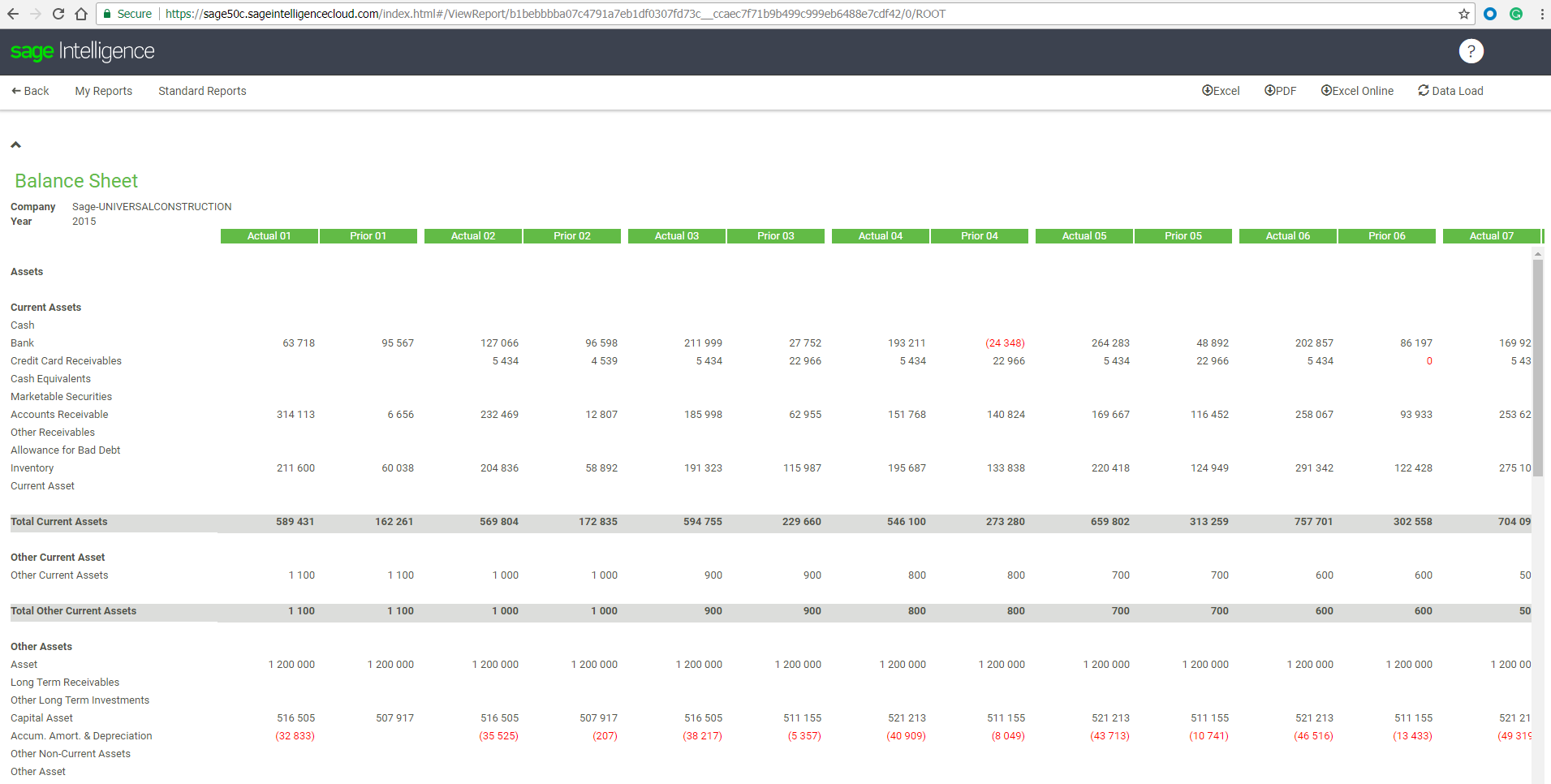Select the Credit Card Receivables row label

[66, 361]
